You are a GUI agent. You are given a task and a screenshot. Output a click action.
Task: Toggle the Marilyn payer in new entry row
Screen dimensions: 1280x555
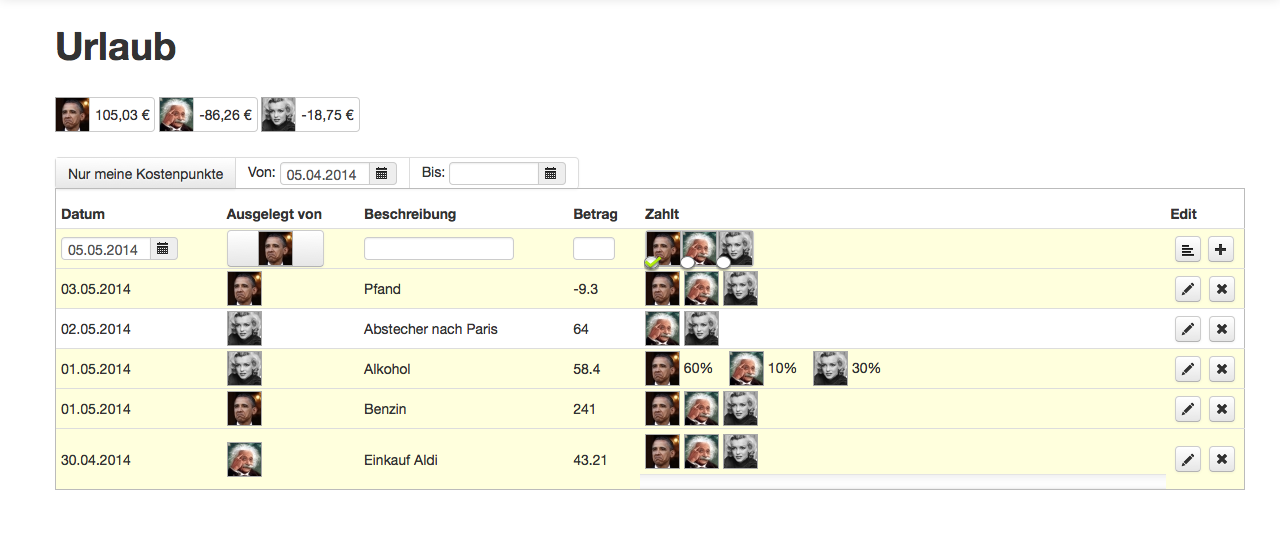736,248
